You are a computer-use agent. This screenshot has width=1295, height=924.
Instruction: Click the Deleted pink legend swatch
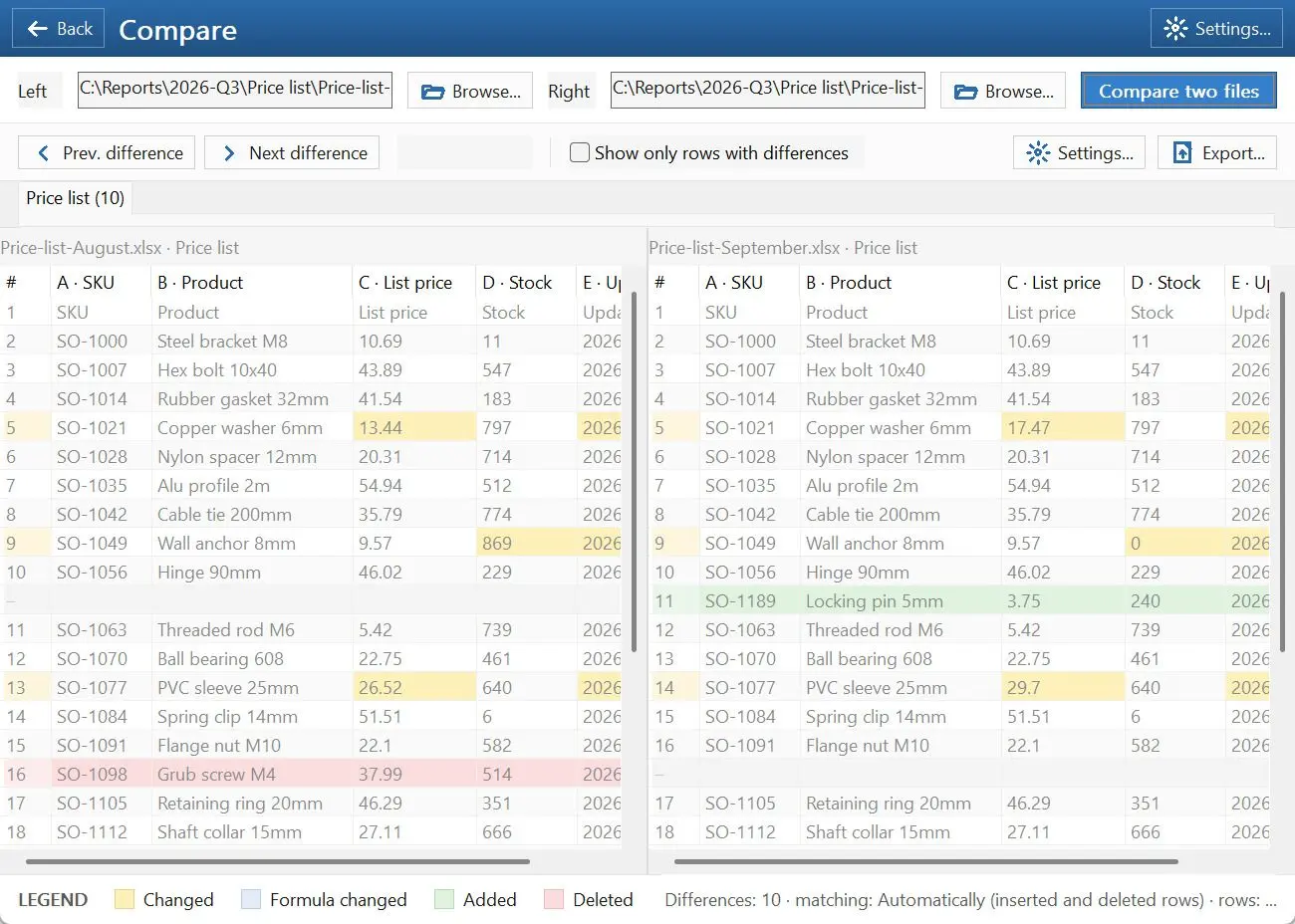coord(554,899)
